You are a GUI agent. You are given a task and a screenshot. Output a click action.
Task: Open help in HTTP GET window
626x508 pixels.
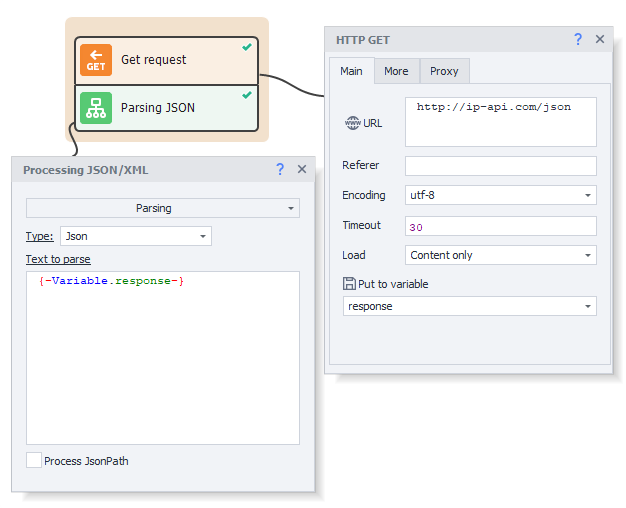pyautogui.click(x=577, y=39)
